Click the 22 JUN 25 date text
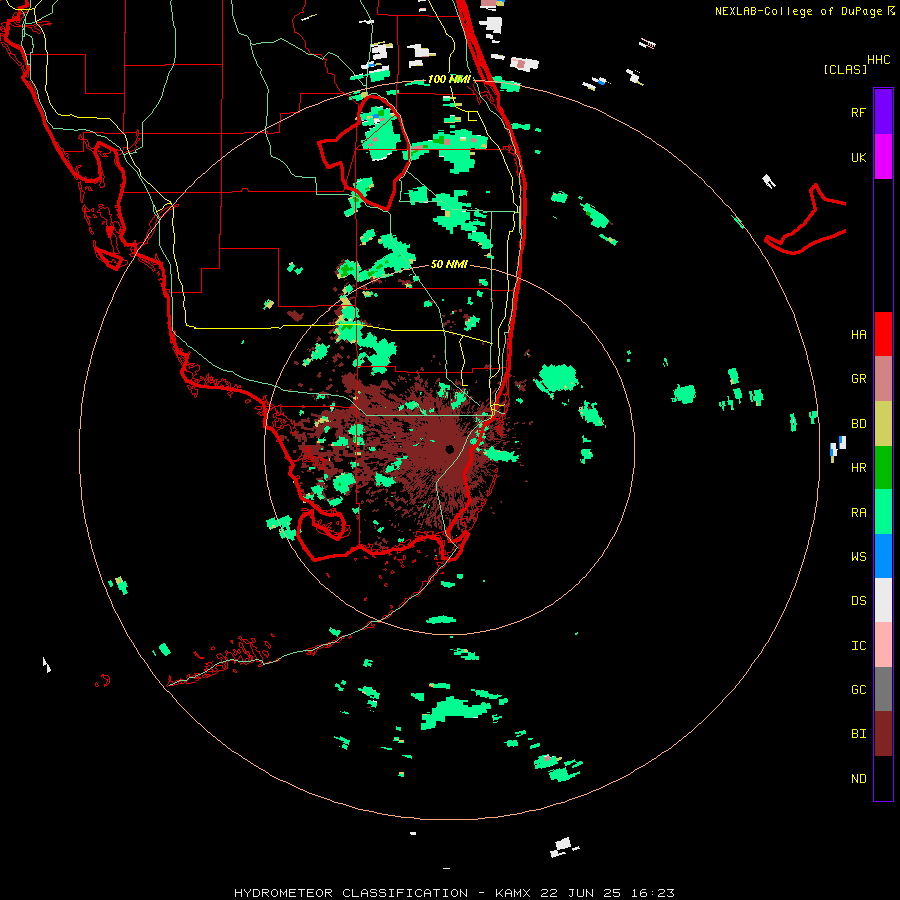Image resolution: width=900 pixels, height=900 pixels. (x=581, y=893)
